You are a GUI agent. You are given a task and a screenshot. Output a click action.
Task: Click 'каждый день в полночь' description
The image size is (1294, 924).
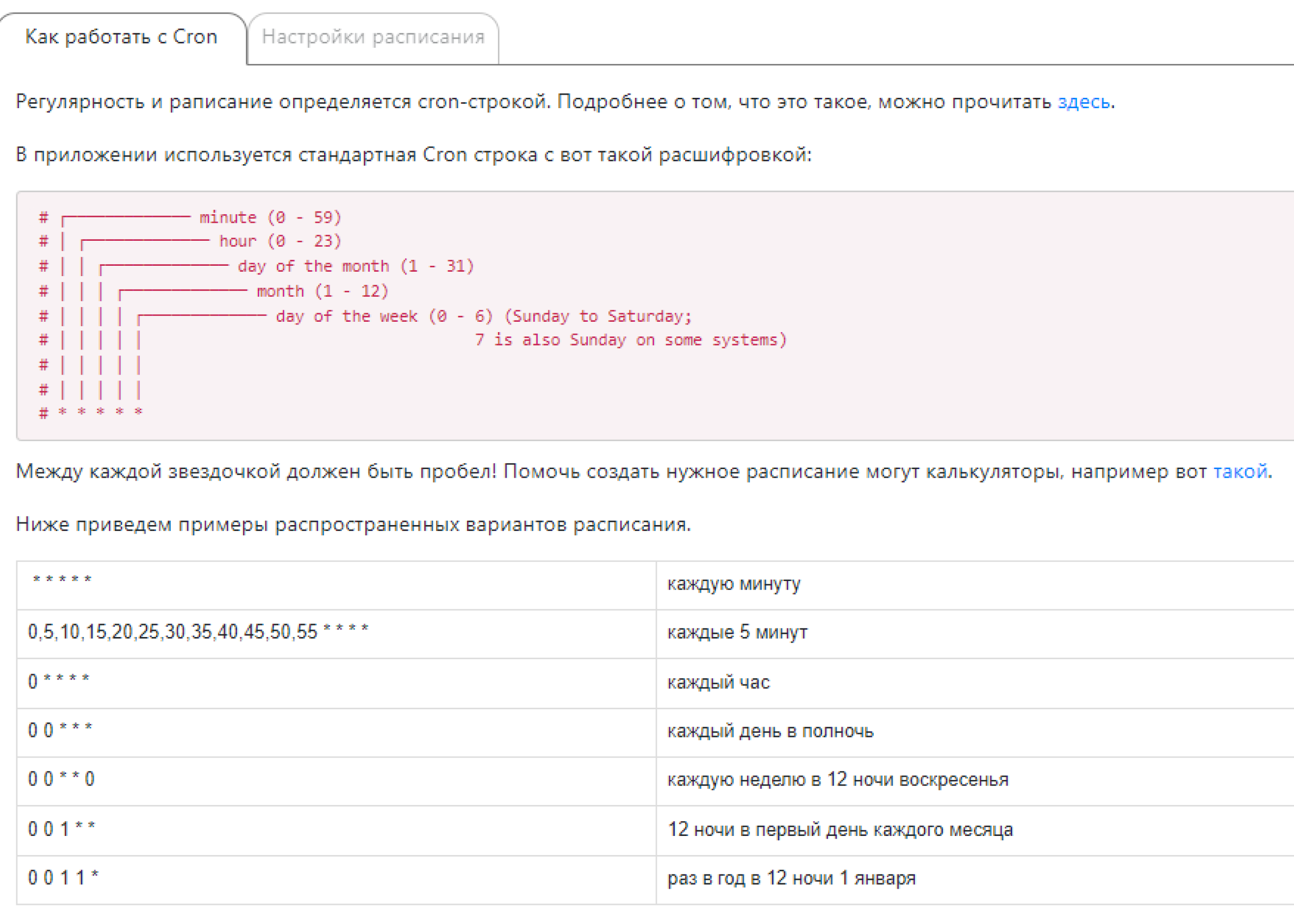770,731
